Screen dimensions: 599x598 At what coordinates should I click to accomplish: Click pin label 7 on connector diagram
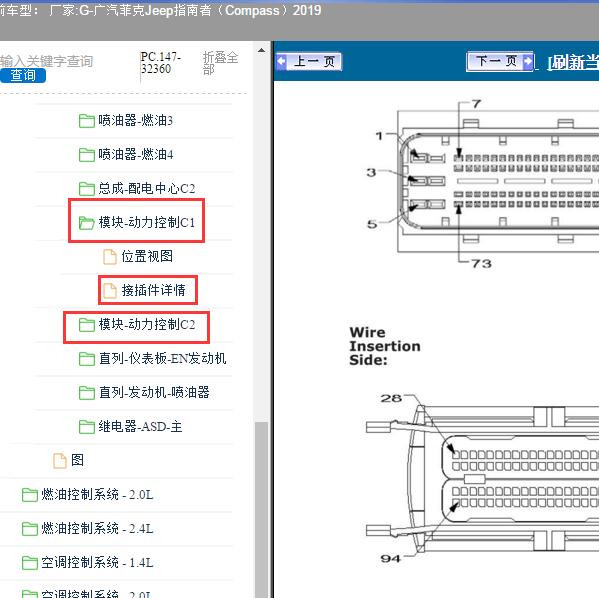coord(476,104)
